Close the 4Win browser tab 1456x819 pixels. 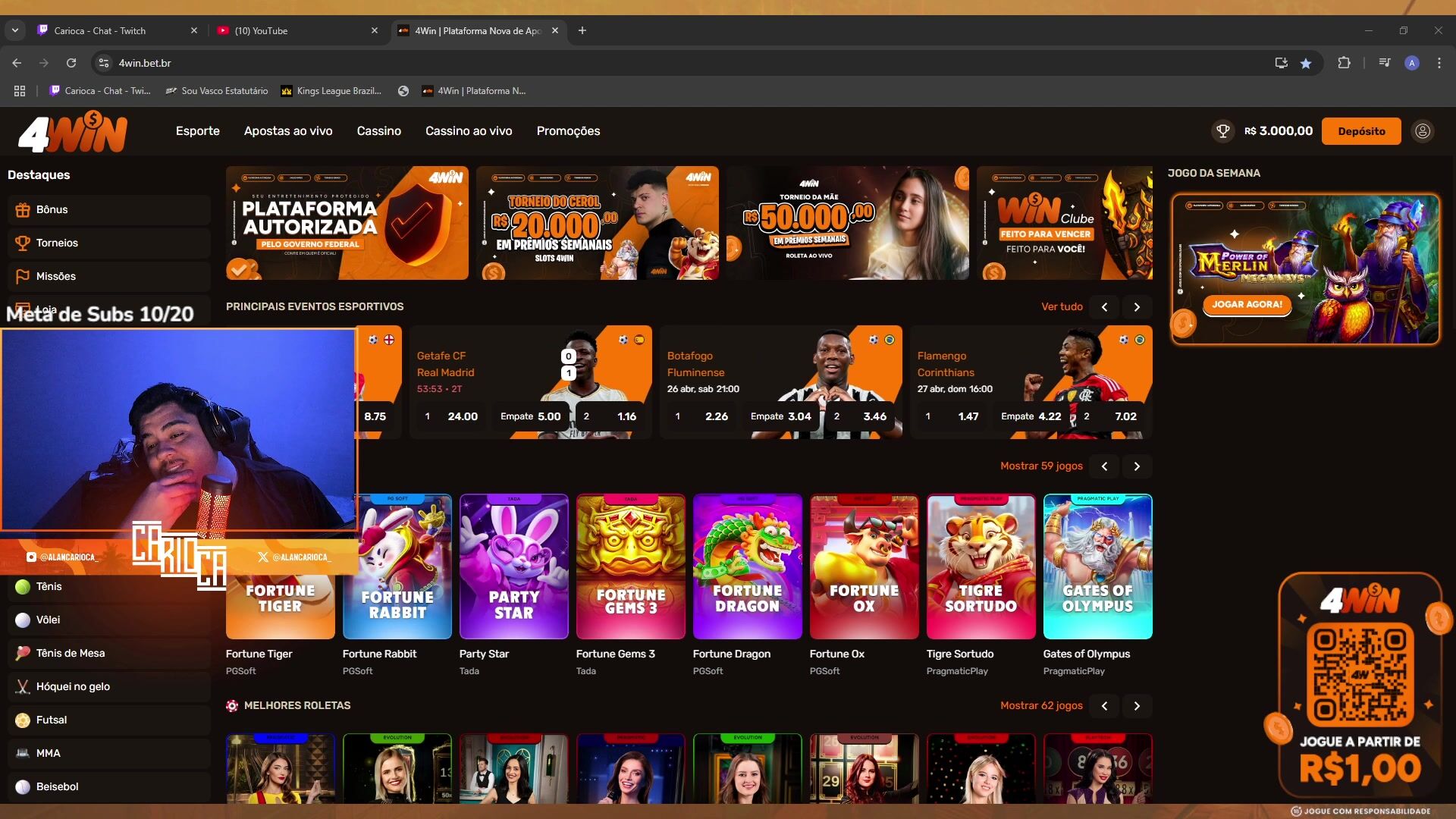tap(555, 30)
